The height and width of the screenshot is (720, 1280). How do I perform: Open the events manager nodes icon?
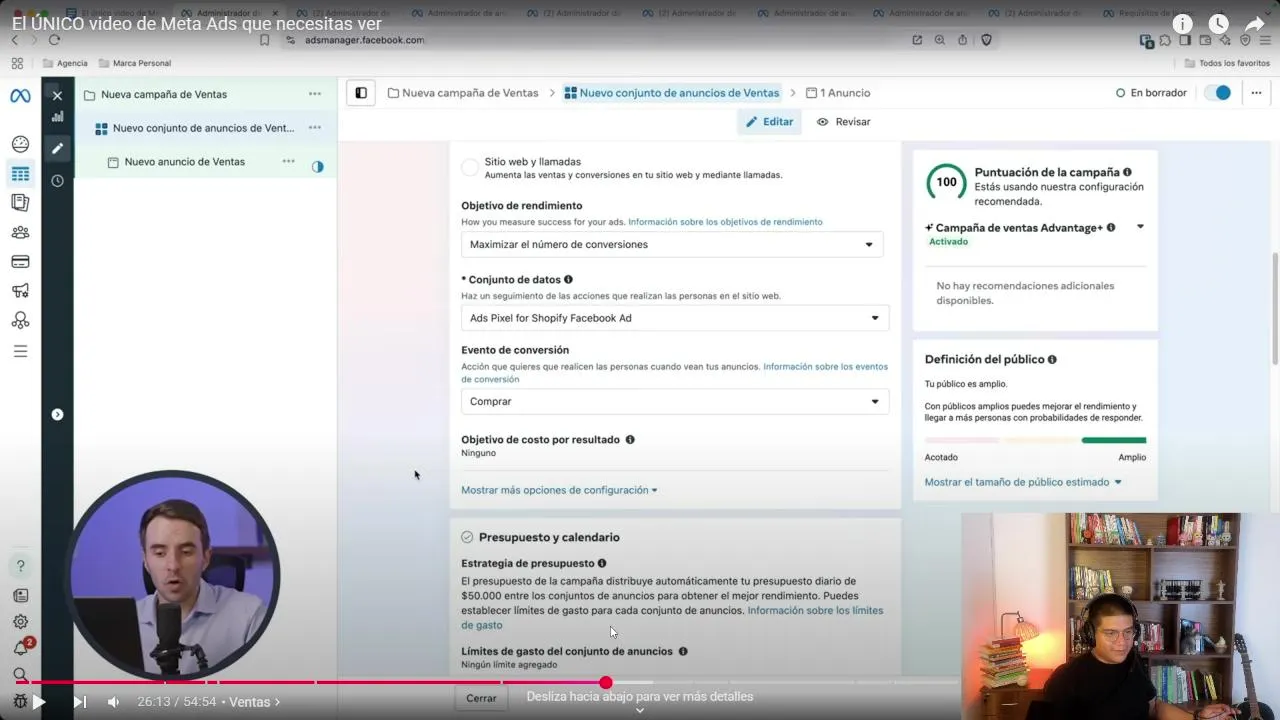pos(20,321)
